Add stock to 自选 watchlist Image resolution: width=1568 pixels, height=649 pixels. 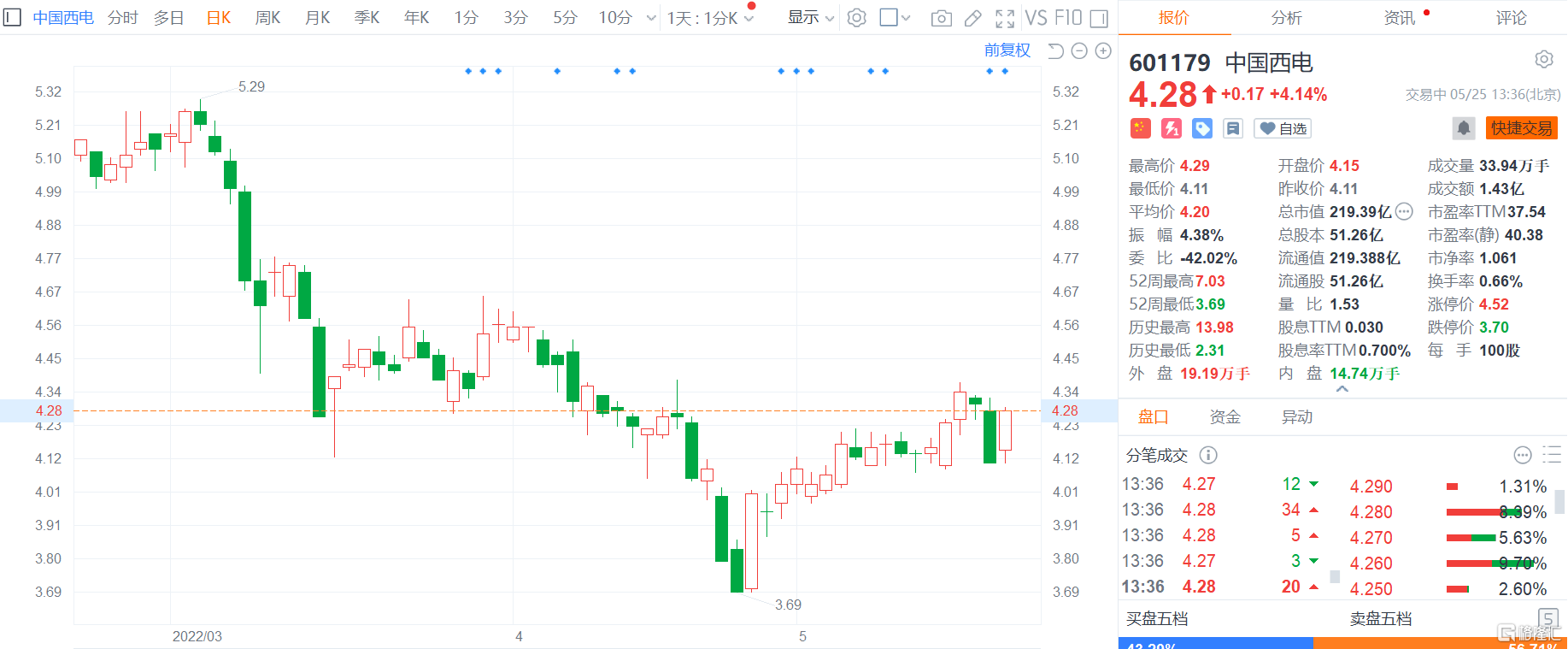click(x=1283, y=128)
